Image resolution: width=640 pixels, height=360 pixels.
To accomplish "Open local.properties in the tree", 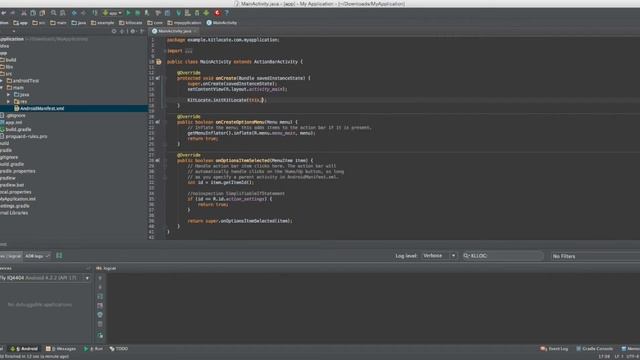I will [16, 192].
